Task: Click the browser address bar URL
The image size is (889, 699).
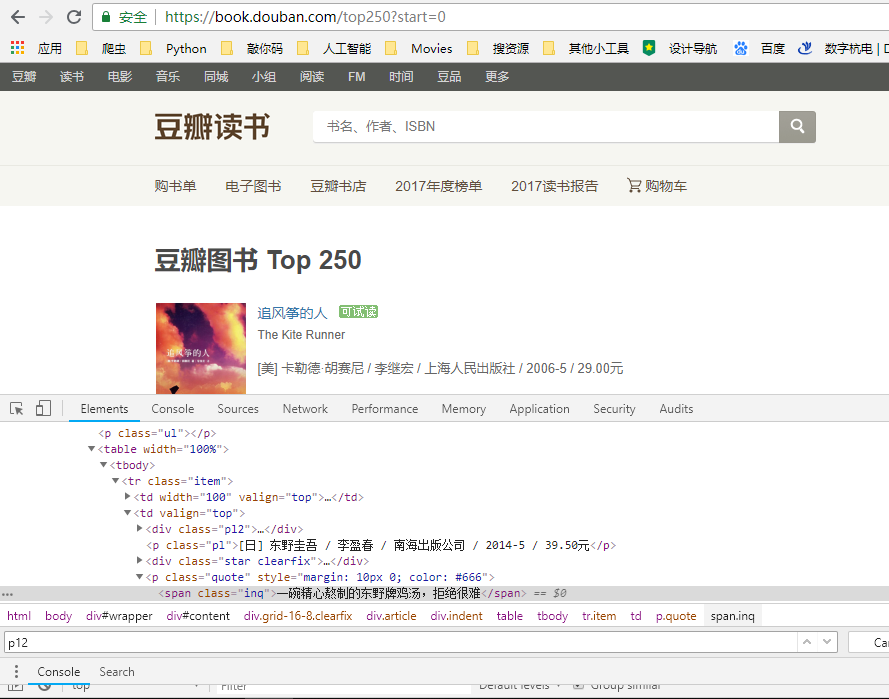Action: pyautogui.click(x=305, y=17)
